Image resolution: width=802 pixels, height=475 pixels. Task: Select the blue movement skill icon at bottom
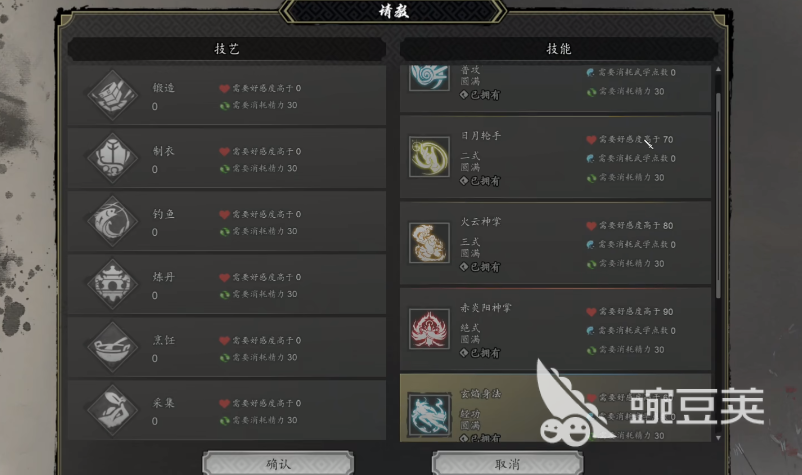pos(429,415)
